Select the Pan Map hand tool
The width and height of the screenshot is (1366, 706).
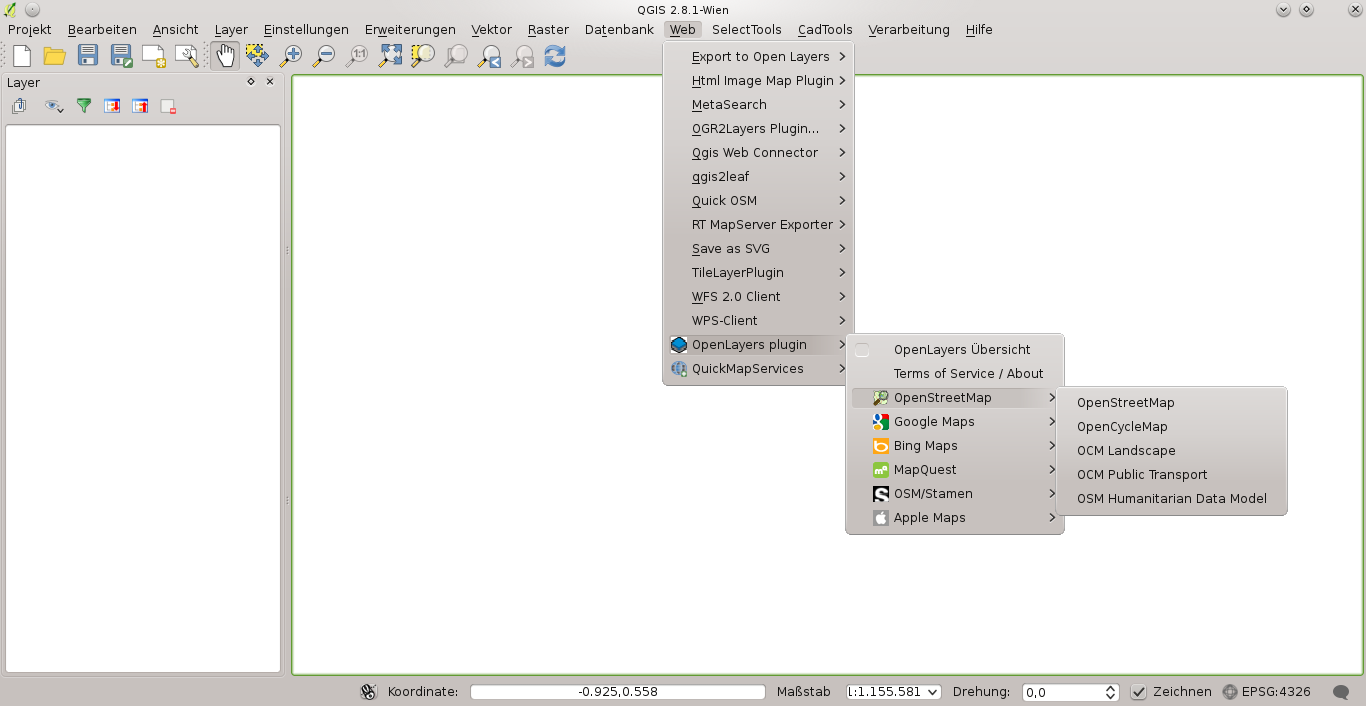[x=225, y=56]
